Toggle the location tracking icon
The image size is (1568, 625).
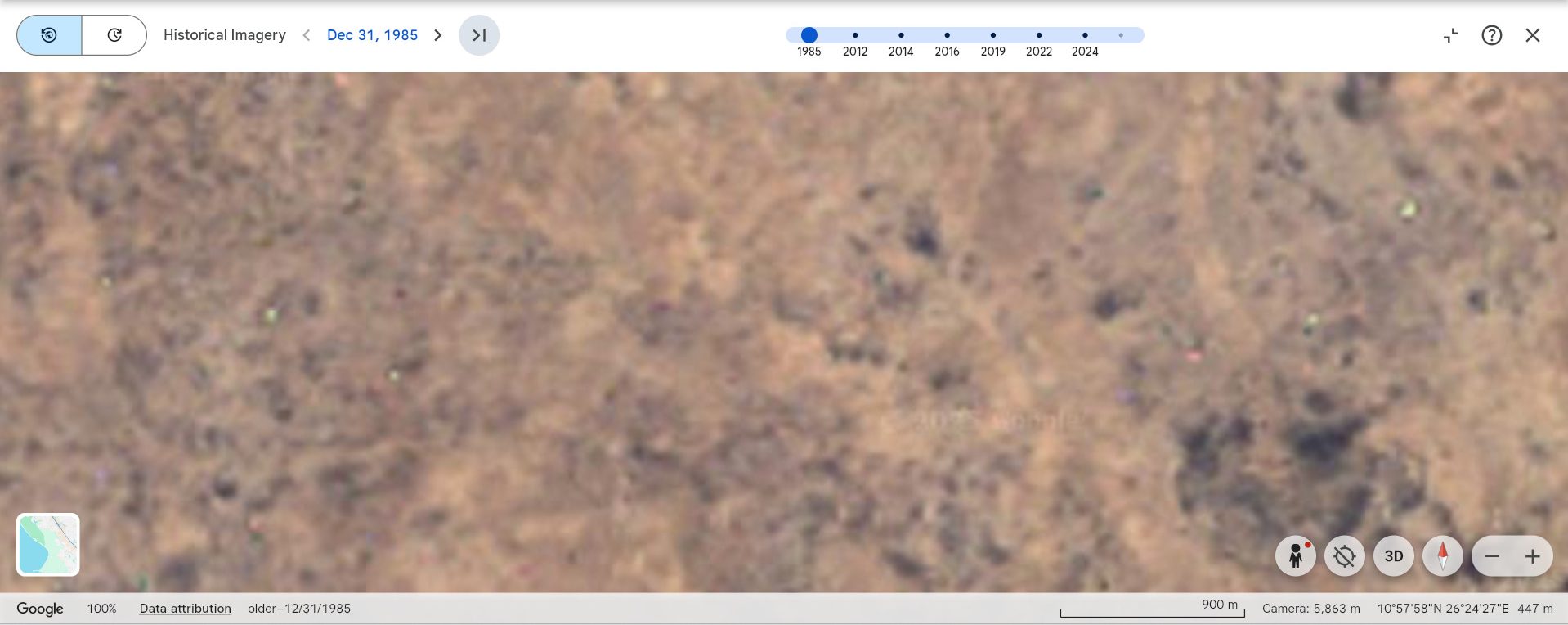click(x=1345, y=556)
